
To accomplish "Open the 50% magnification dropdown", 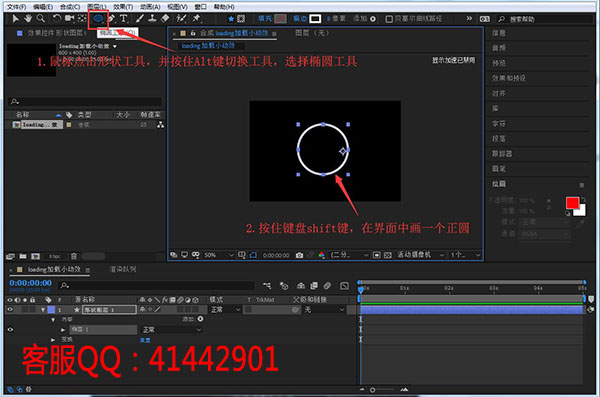I will (x=219, y=255).
